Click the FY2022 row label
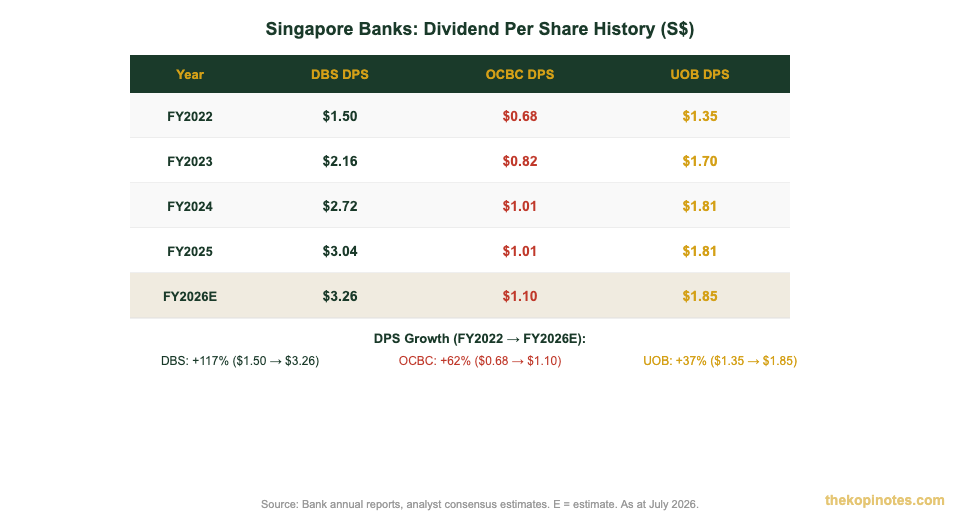This screenshot has height=520, width=960. tap(190, 116)
